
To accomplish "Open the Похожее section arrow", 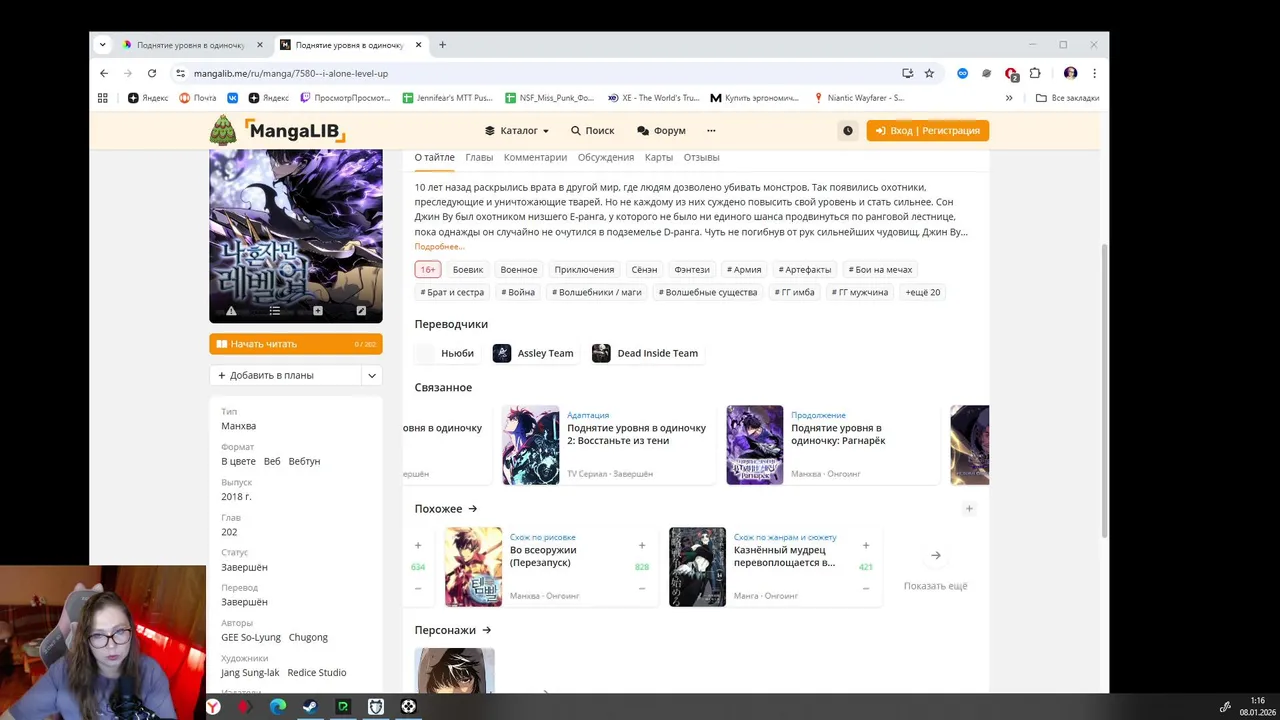I will [473, 509].
